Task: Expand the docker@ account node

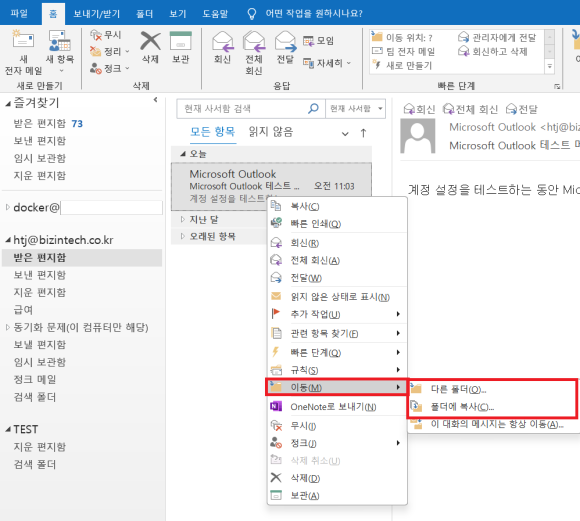Action: 8,208
